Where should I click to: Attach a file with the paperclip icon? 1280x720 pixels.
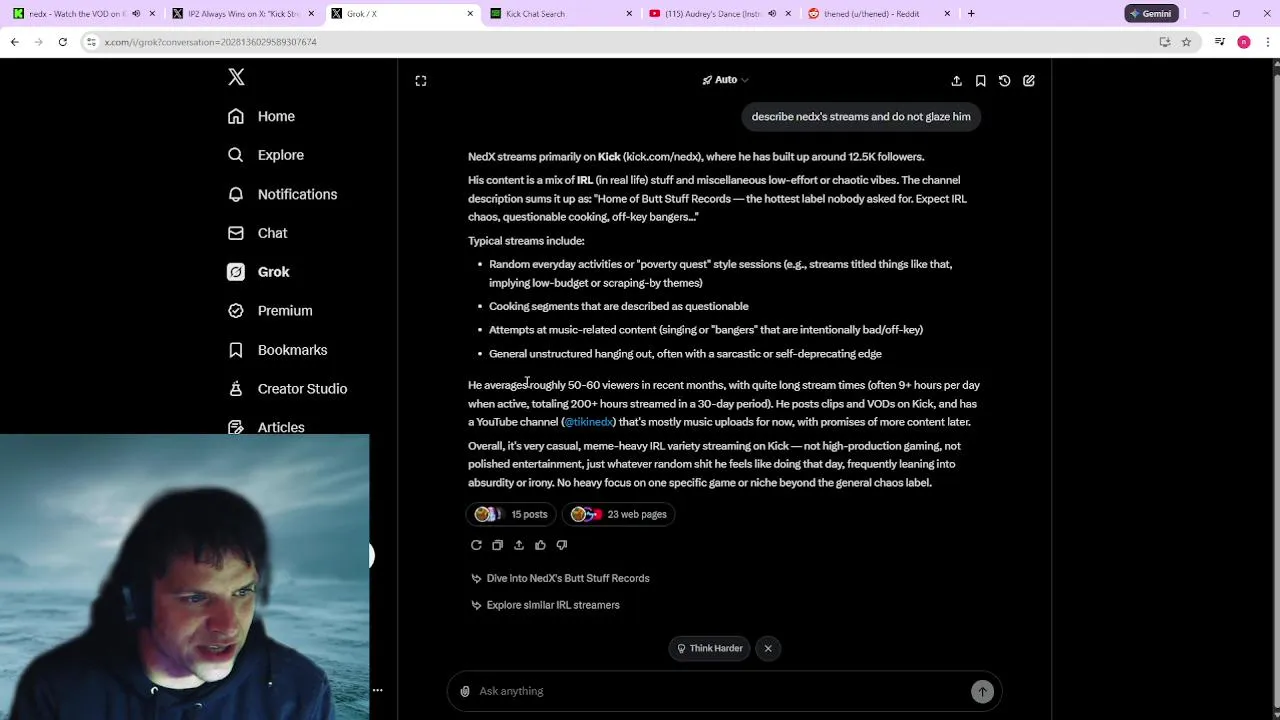[464, 691]
